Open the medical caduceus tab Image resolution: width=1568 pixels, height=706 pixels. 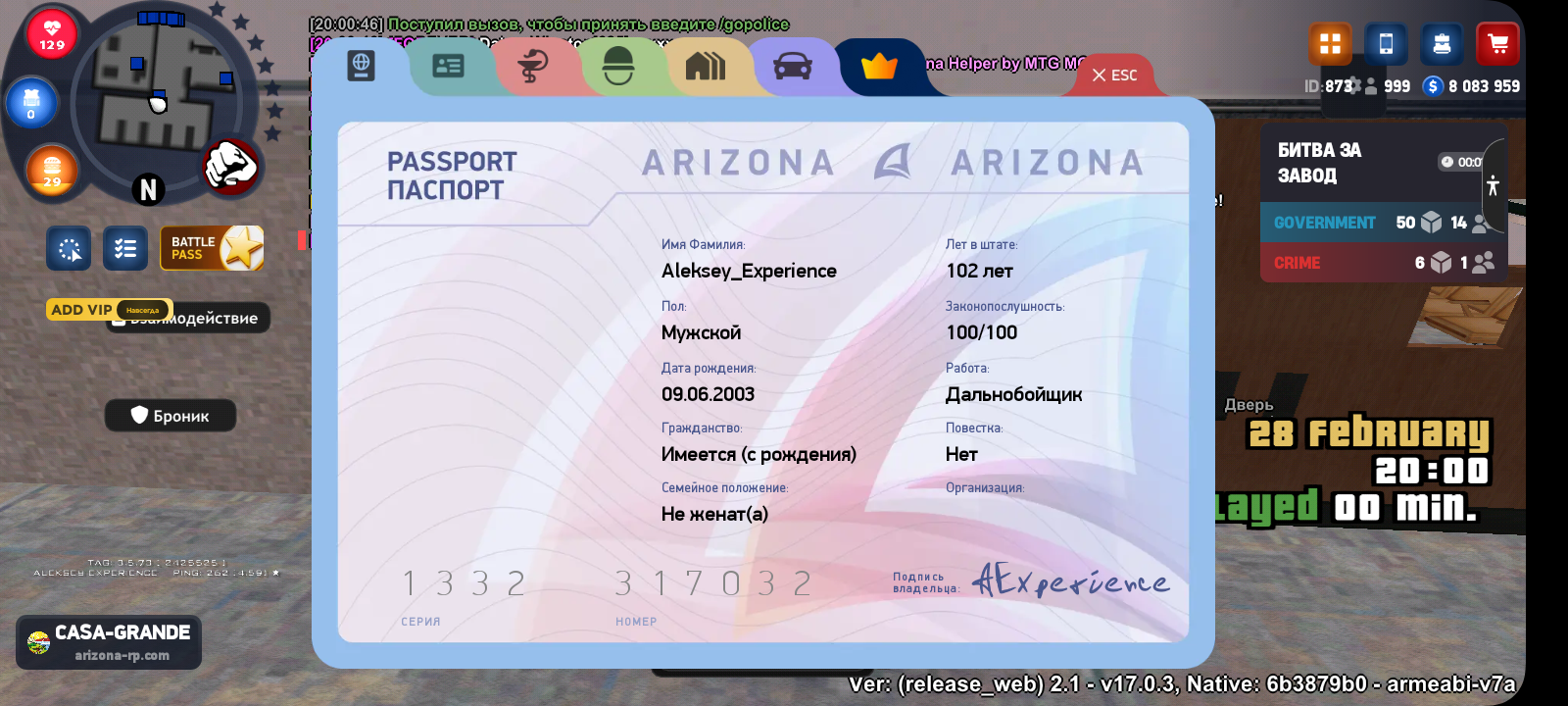[533, 66]
